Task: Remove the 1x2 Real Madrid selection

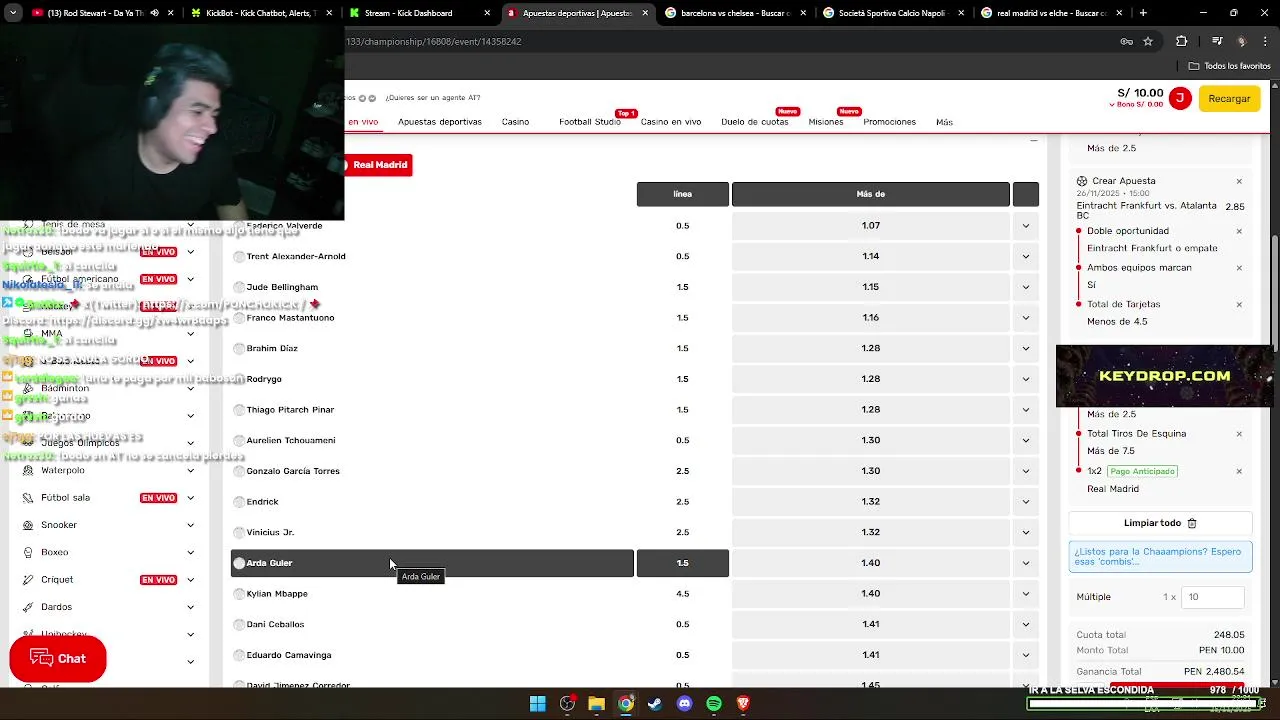Action: coord(1239,471)
